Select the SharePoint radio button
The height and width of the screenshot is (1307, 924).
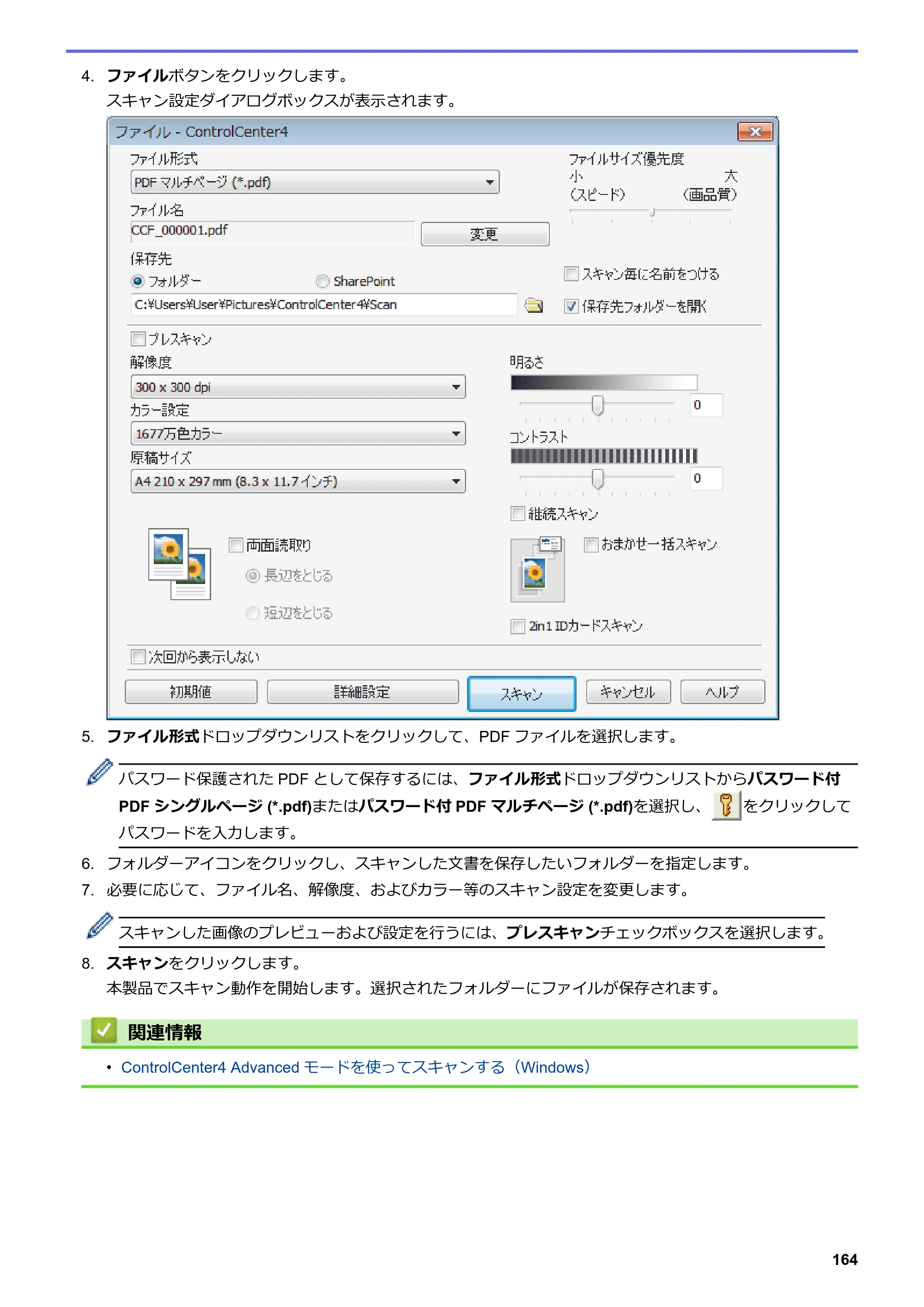[323, 281]
